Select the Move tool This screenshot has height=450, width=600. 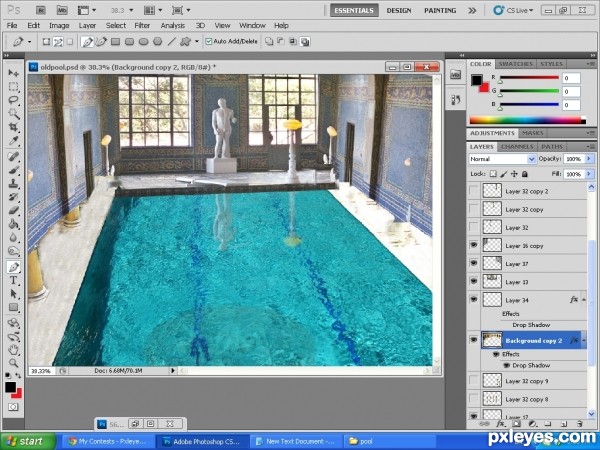tap(13, 73)
